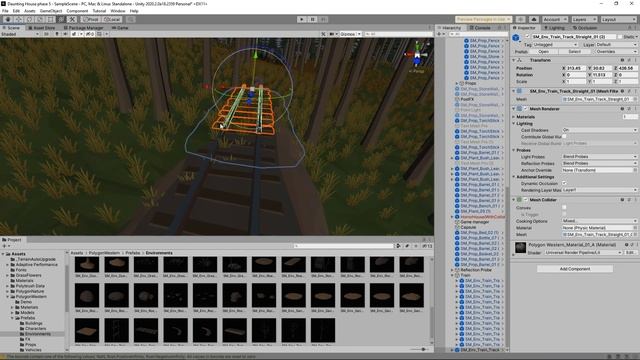Open the scene camera settings icon
Viewport: 640px width, 360px height.
tap(333, 34)
